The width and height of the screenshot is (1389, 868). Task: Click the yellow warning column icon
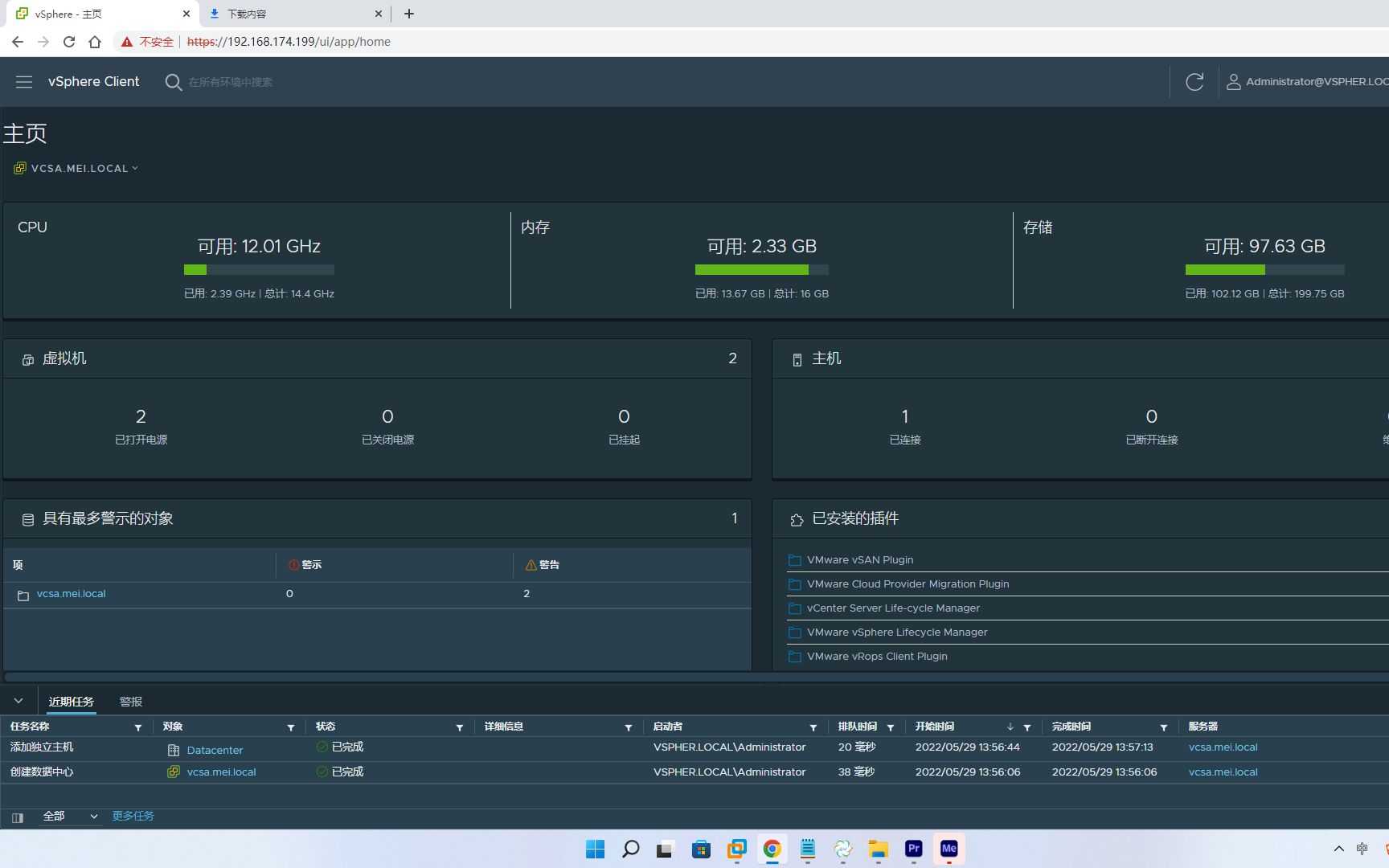click(531, 565)
